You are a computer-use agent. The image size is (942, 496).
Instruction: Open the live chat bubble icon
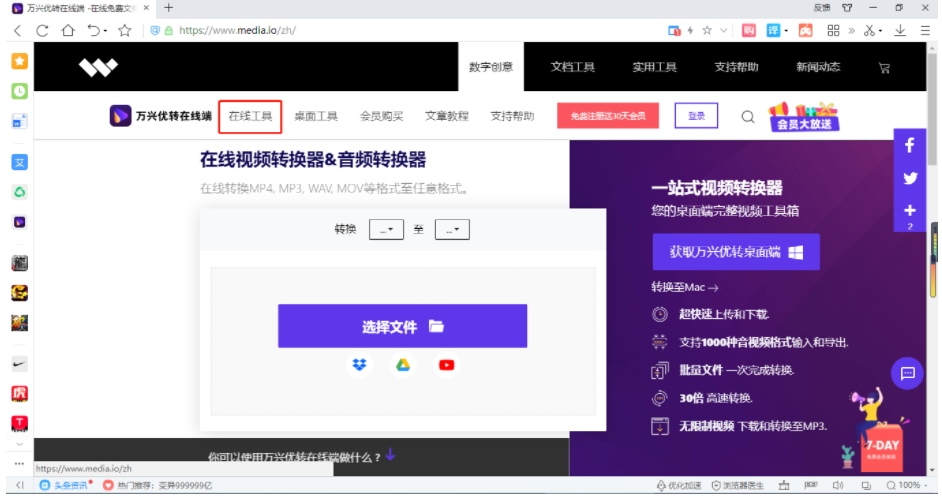click(907, 374)
